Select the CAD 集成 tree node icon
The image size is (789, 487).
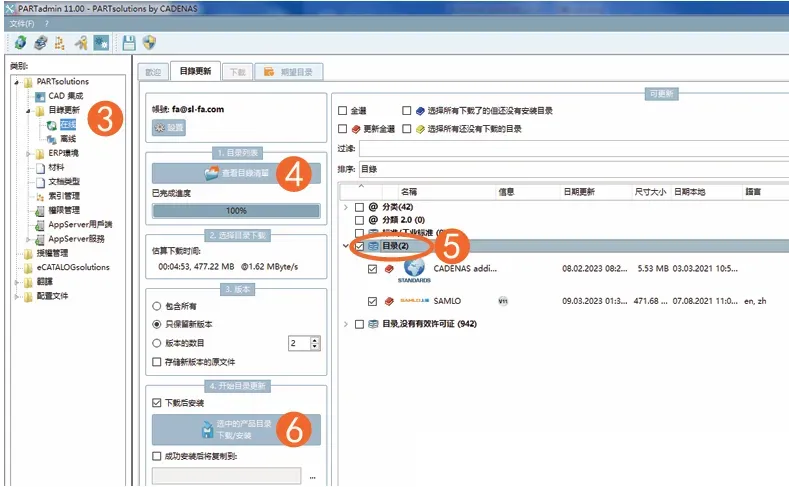pyautogui.click(x=40, y=96)
